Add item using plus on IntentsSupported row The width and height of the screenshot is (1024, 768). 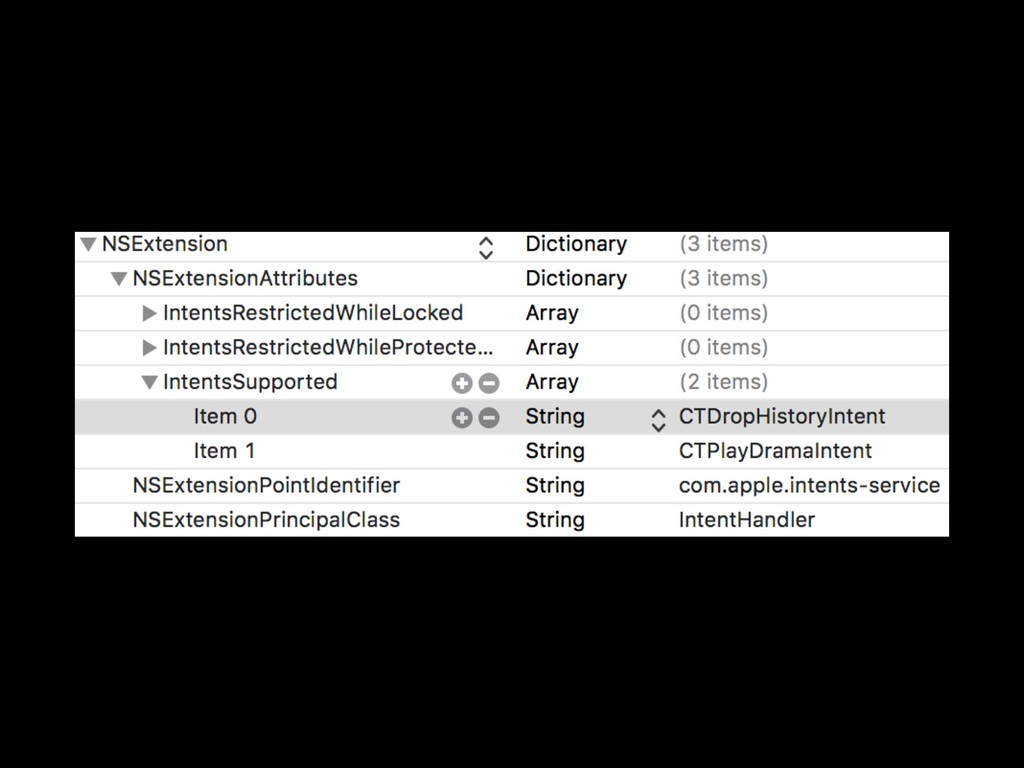pyautogui.click(x=462, y=383)
